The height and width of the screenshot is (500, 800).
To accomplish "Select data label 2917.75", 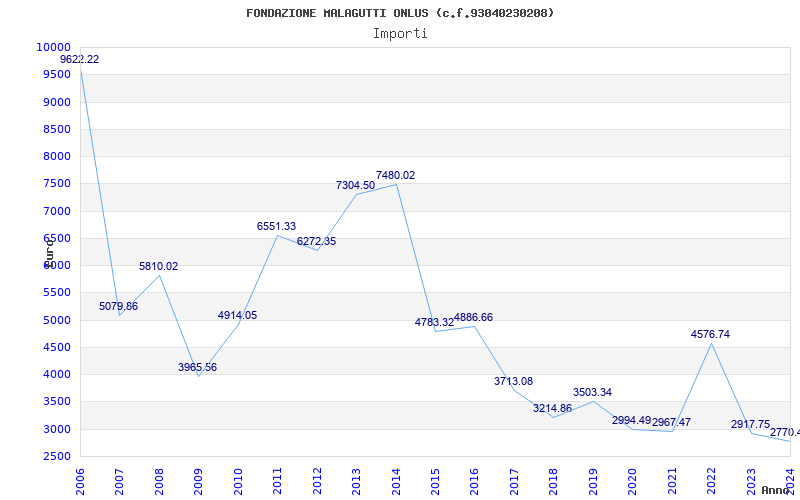I will tap(751, 424).
